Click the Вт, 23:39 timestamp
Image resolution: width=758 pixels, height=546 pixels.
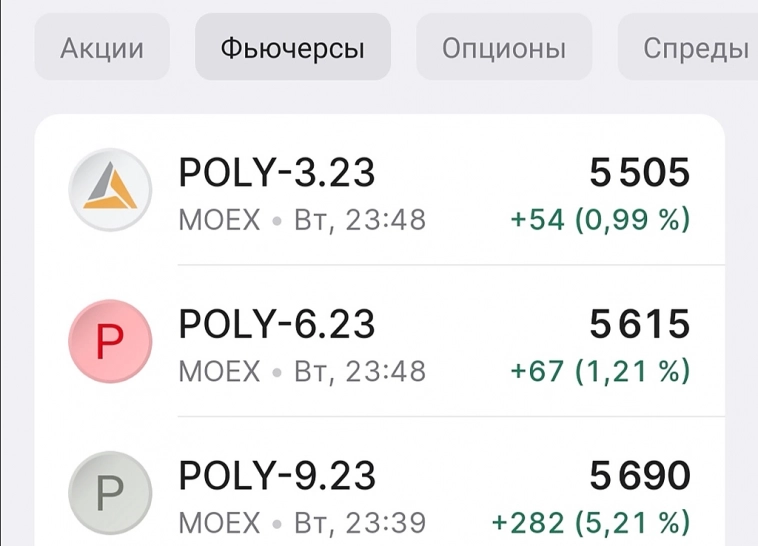(x=359, y=521)
